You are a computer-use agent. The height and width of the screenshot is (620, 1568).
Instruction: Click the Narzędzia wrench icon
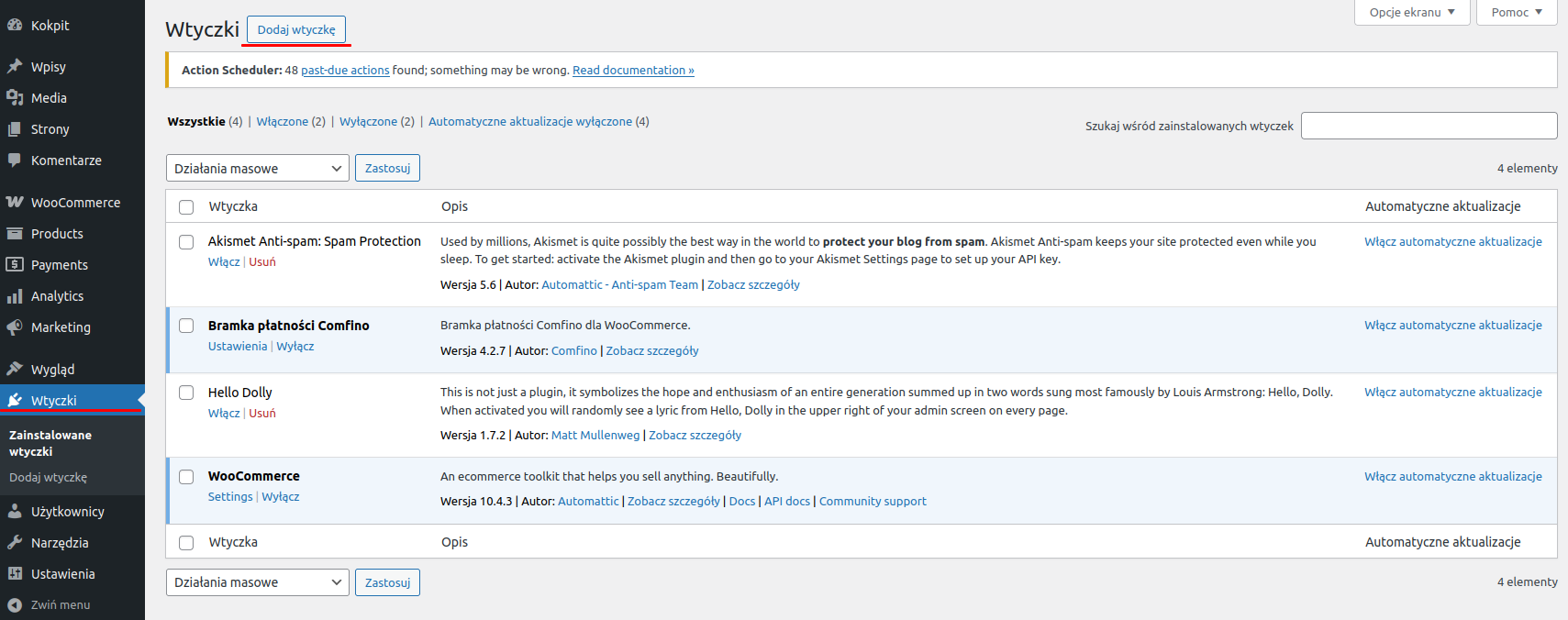[x=15, y=543]
